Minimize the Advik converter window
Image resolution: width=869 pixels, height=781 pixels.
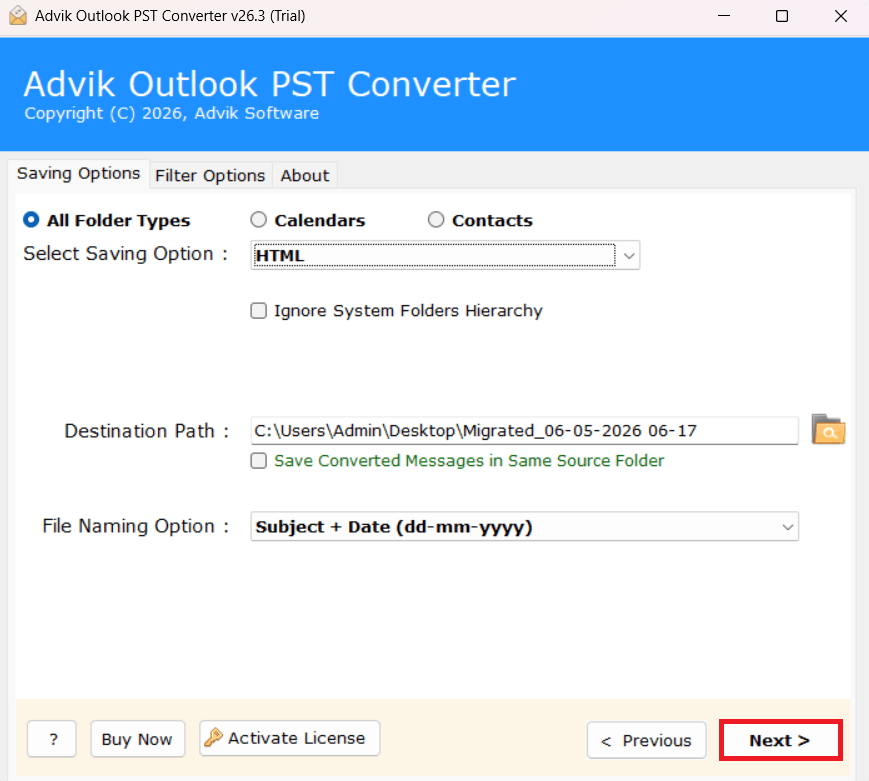tap(723, 16)
